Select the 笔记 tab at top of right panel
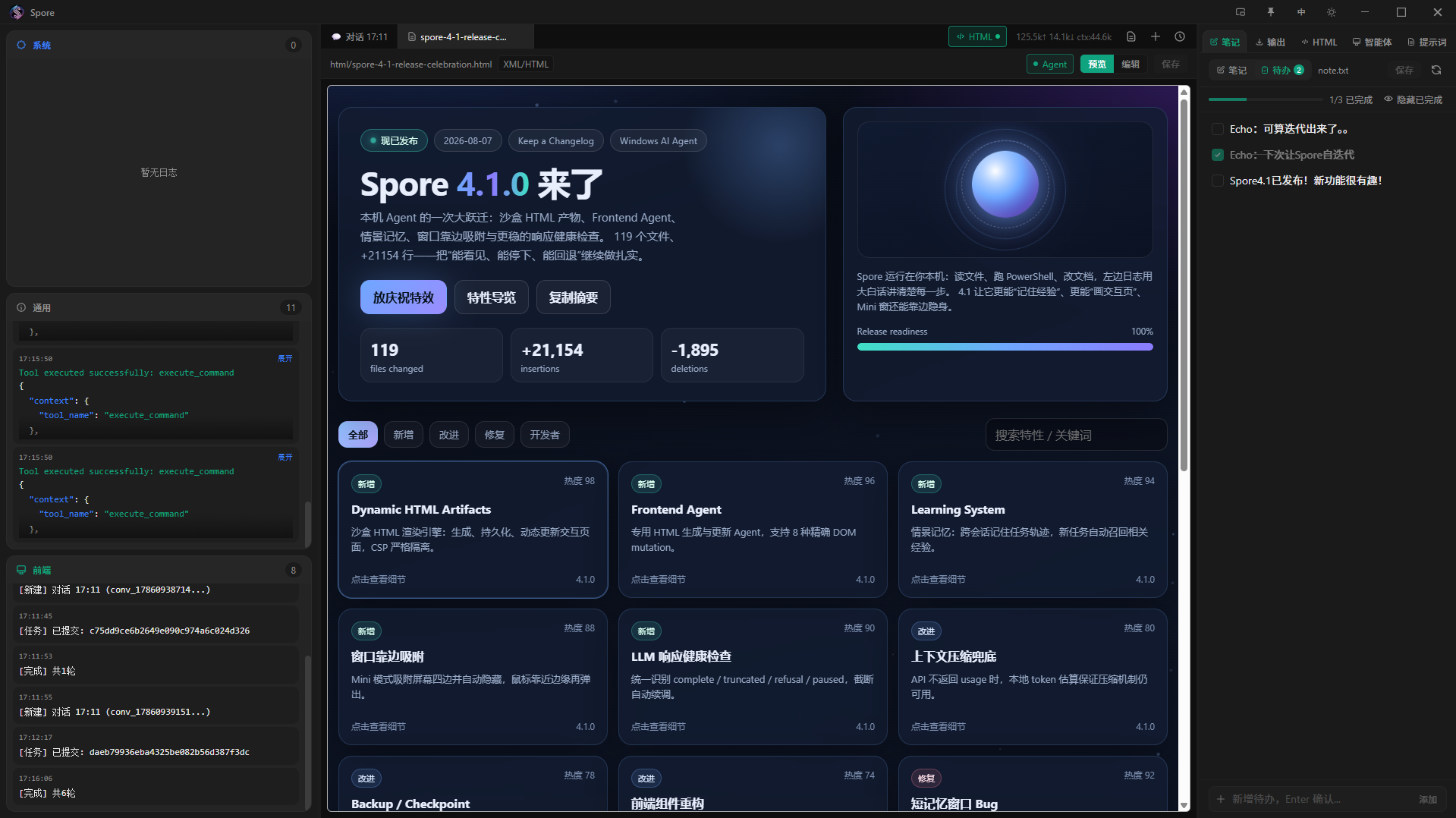Viewport: 1456px width, 818px height. (1225, 42)
